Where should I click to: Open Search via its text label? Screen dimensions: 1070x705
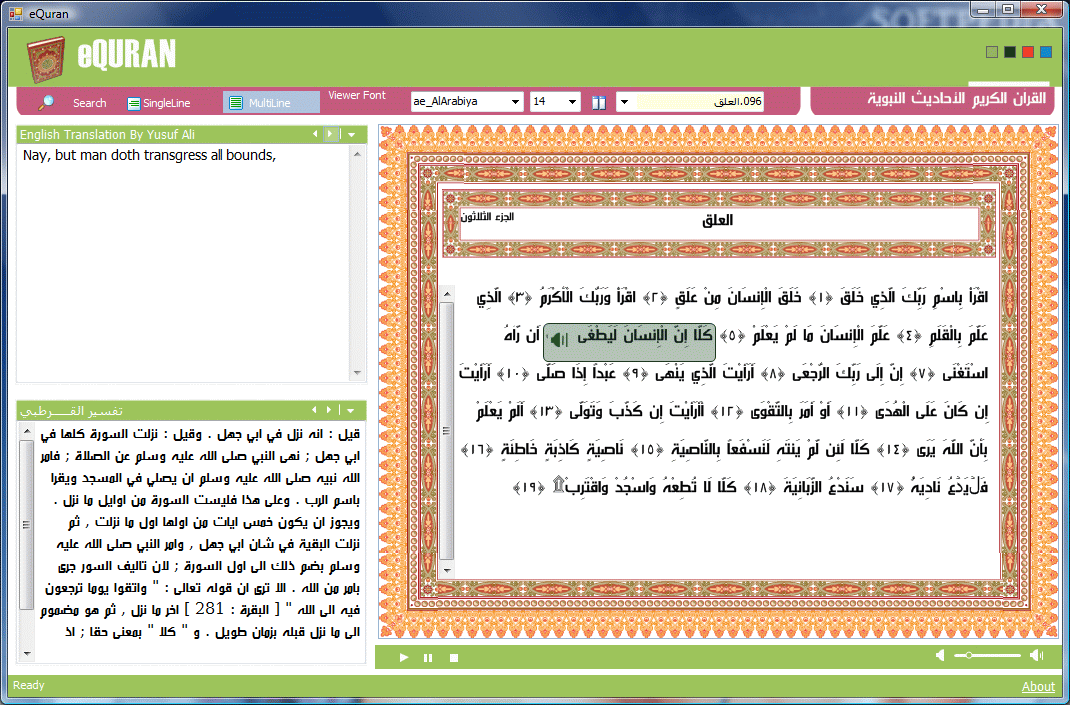click(x=89, y=103)
